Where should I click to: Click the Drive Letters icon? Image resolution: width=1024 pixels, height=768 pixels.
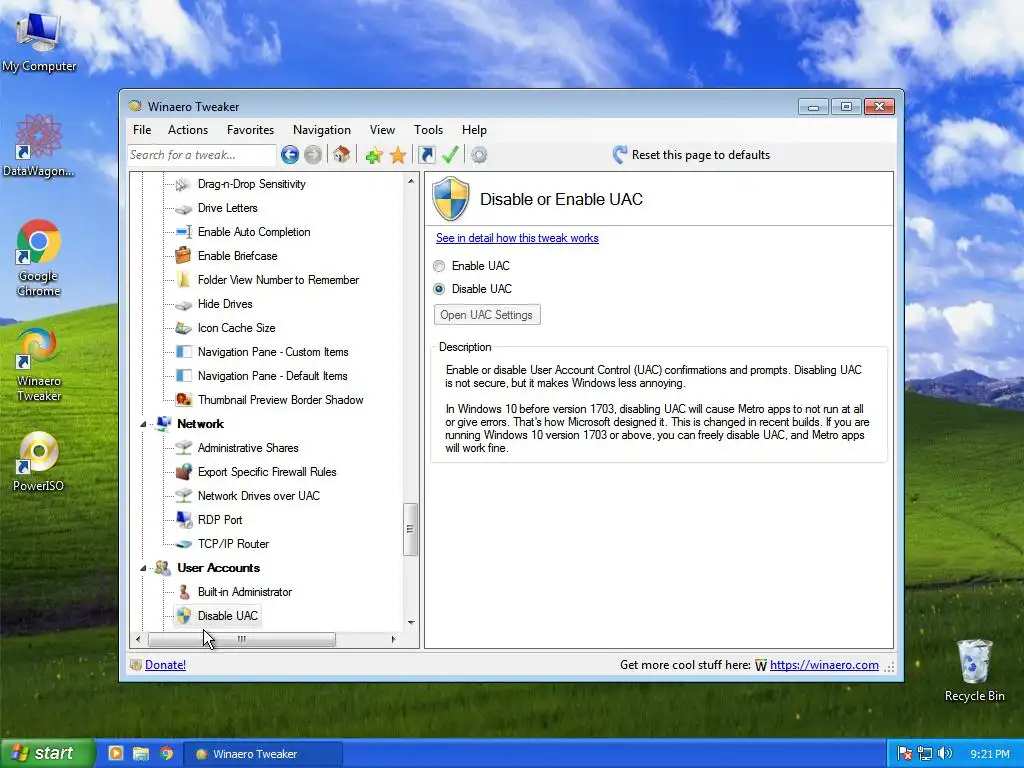pos(184,208)
